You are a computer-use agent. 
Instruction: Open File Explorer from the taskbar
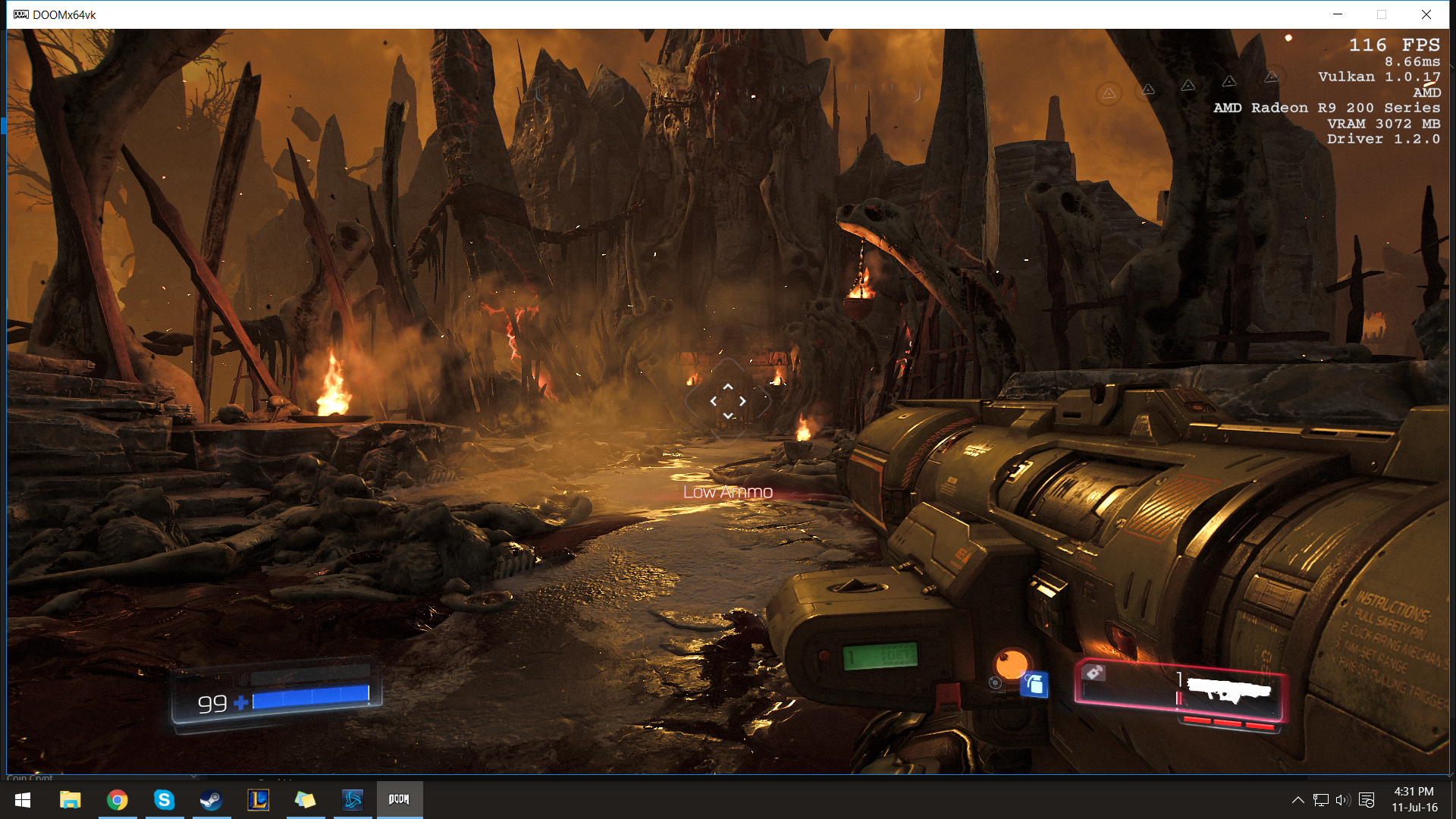[71, 799]
